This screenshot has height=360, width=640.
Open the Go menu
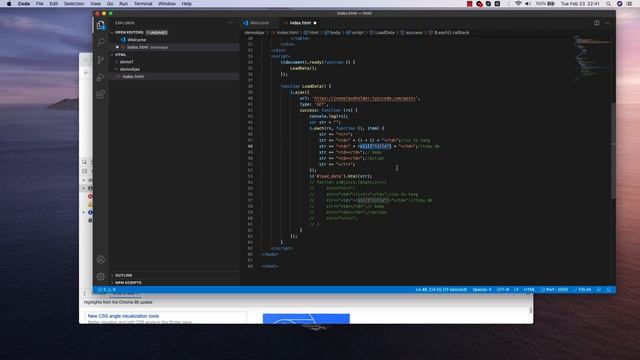pos(110,4)
